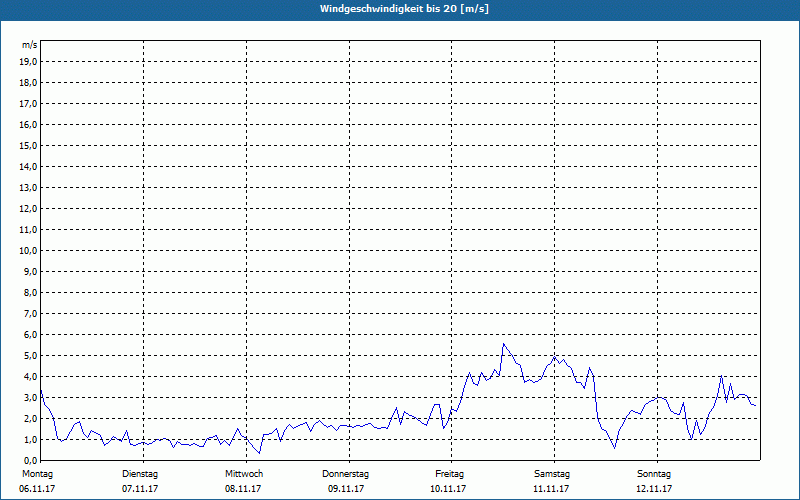Click the date 07.11.17
800x500 pixels.
140,489
